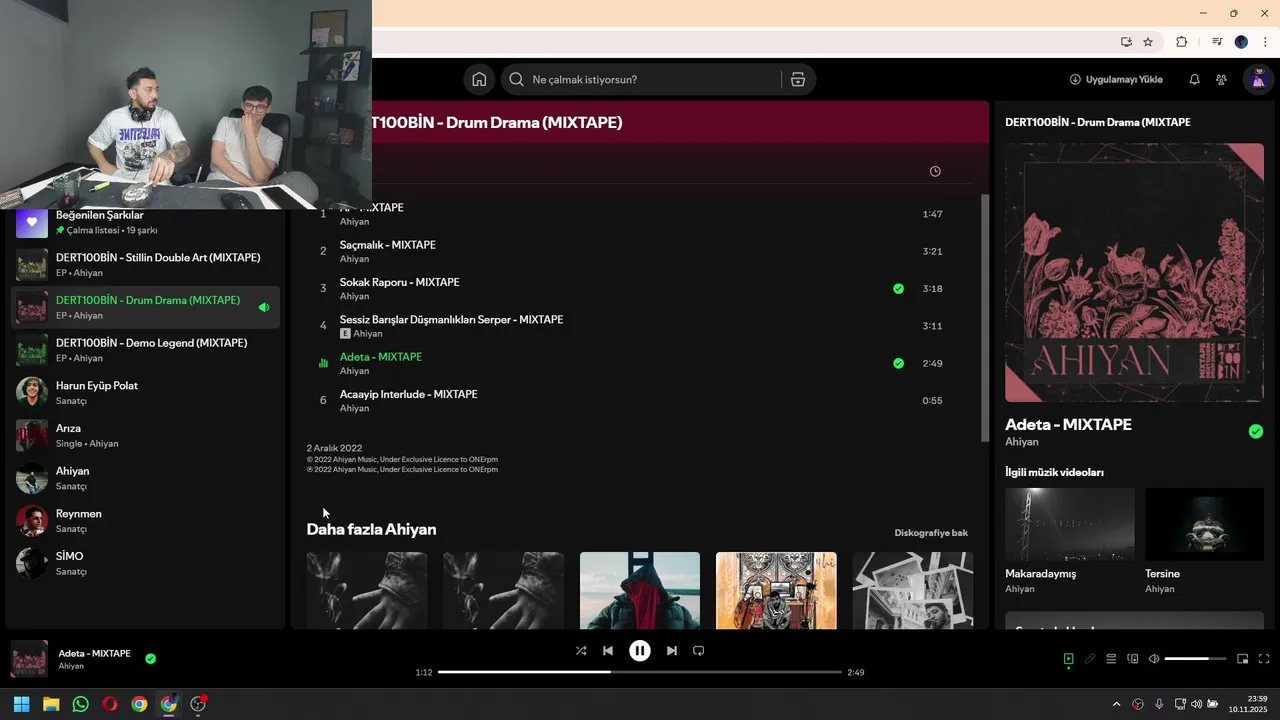Open Reynmen artist in library
This screenshot has width=1280, height=720.
coord(146,520)
